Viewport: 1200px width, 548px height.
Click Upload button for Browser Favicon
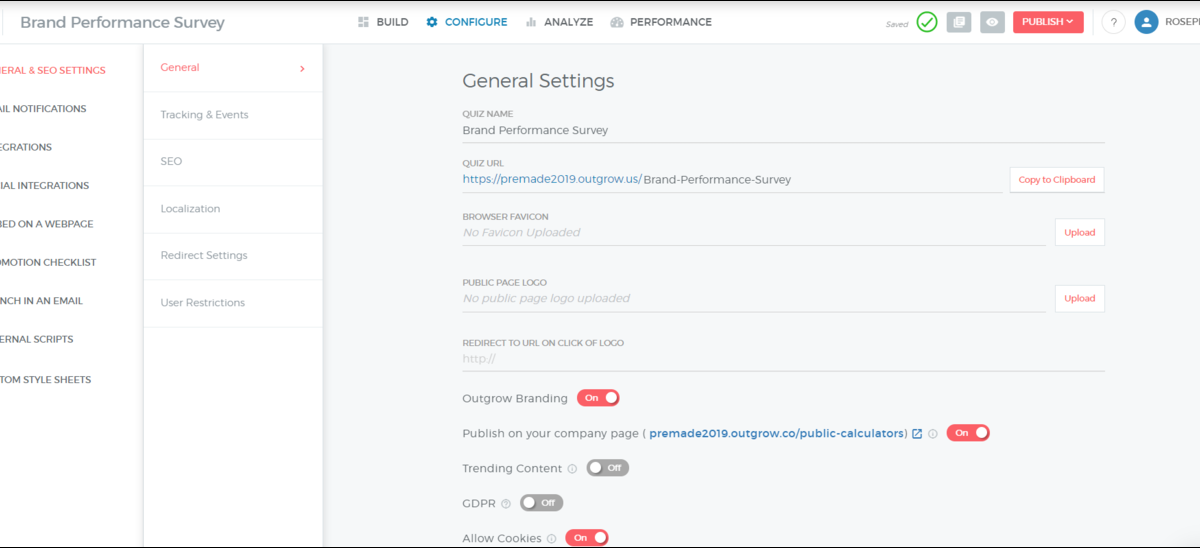pos(1079,232)
